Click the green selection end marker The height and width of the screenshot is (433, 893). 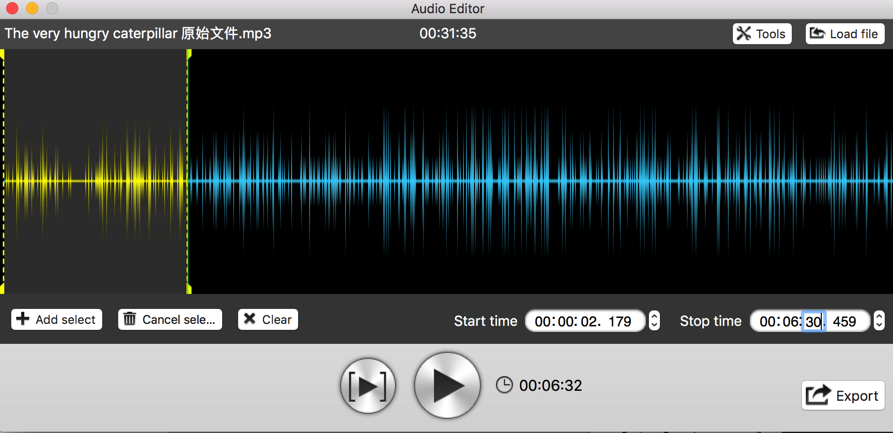[187, 171]
